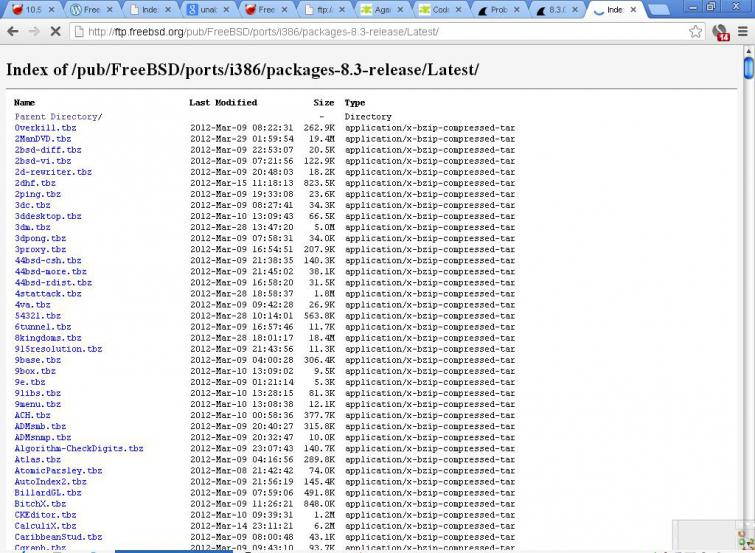Open 915resolution.tbz
This screenshot has width=755, height=553.
(58, 349)
